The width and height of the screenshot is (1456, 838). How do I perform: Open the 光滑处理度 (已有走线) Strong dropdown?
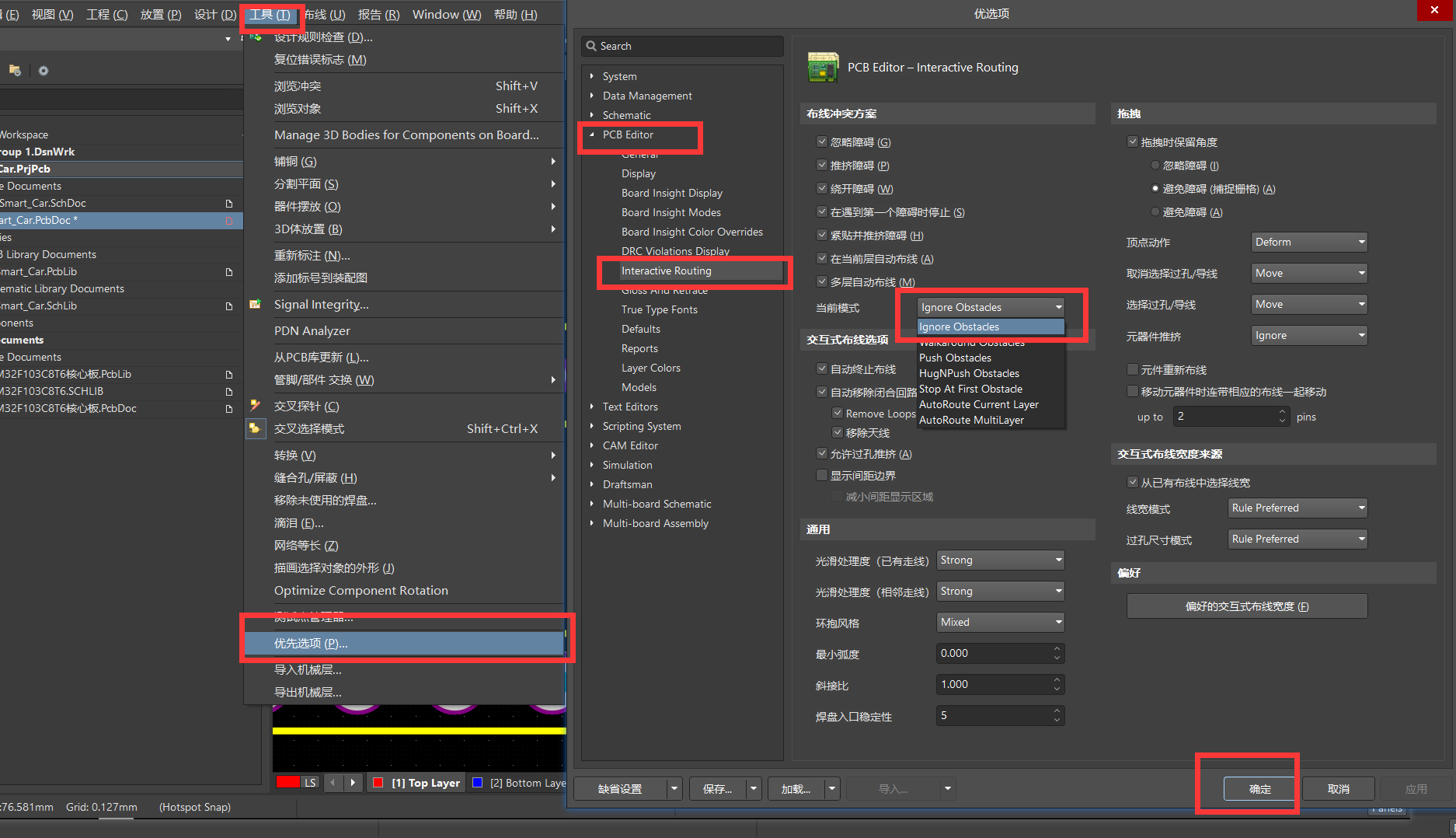click(1001, 560)
